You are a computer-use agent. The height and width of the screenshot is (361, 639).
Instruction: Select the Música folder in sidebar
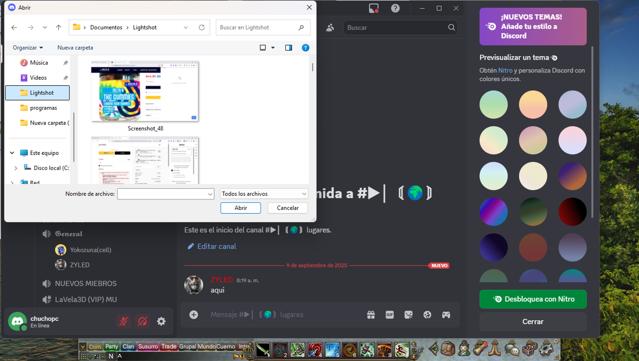tap(38, 62)
